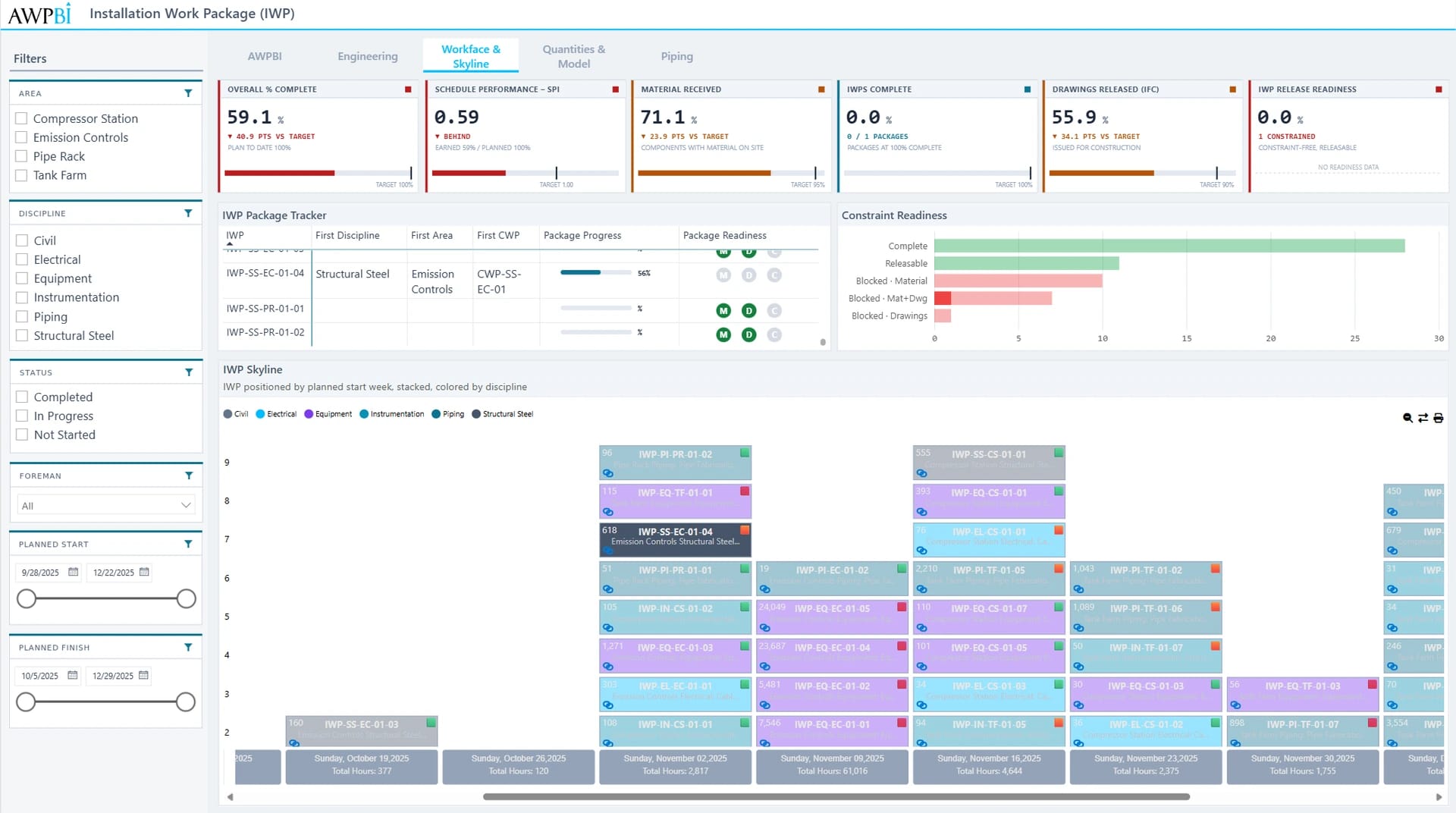Click the Equipment legend color swatch
Image resolution: width=1456 pixels, height=813 pixels.
pyautogui.click(x=309, y=414)
